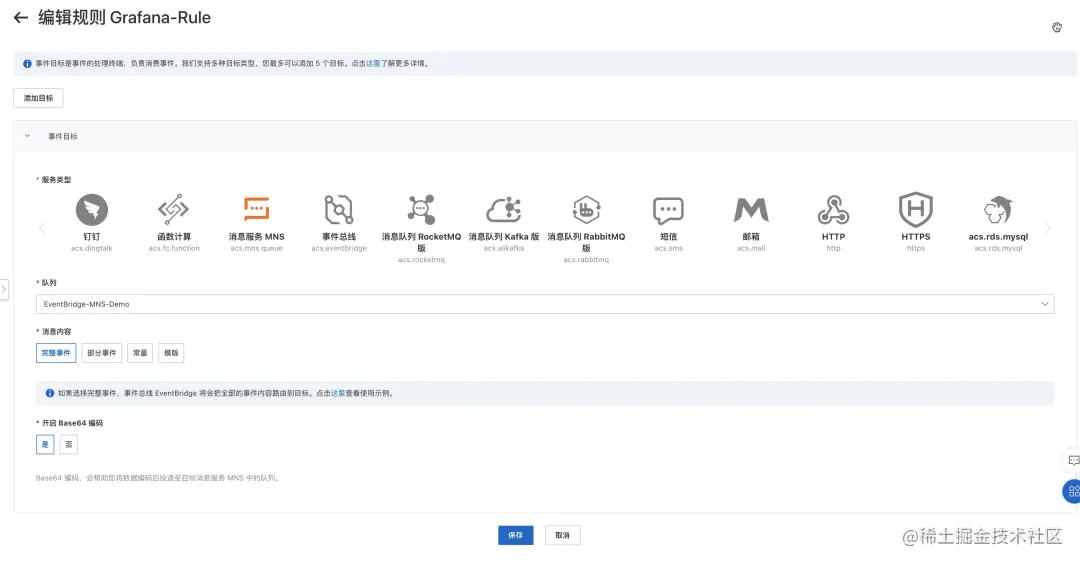The height and width of the screenshot is (564, 1080).
Task: Click the 队列 field label
Action: 48,283
